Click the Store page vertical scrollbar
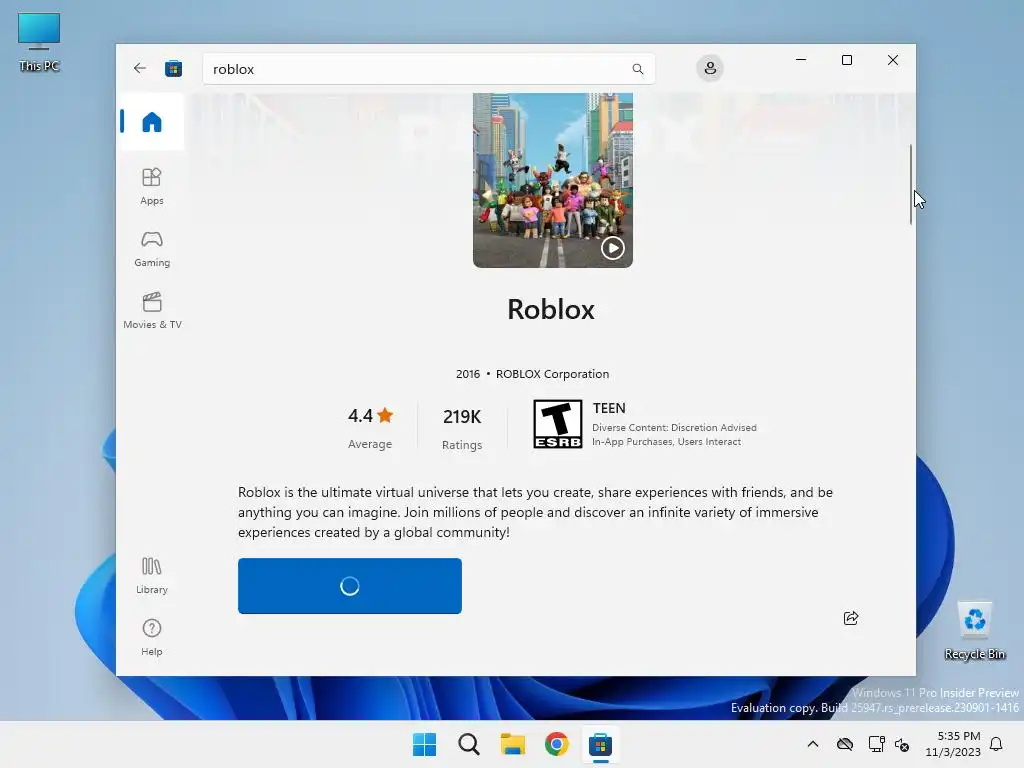Image resolution: width=1024 pixels, height=768 pixels. (910, 185)
